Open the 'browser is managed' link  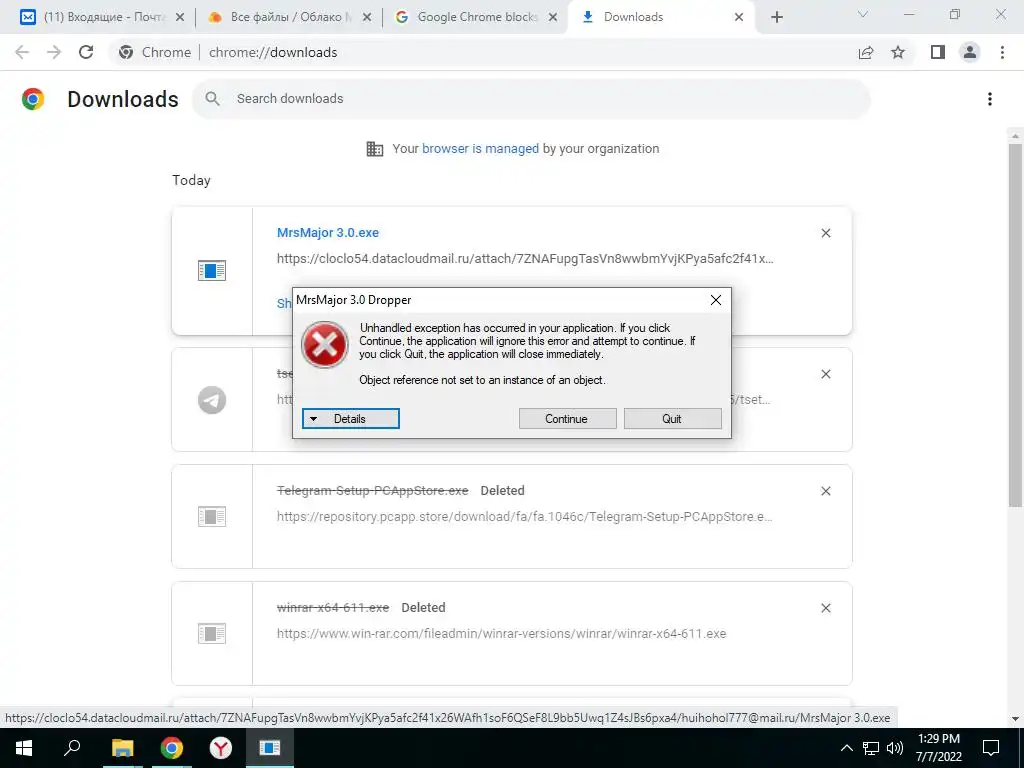point(481,148)
